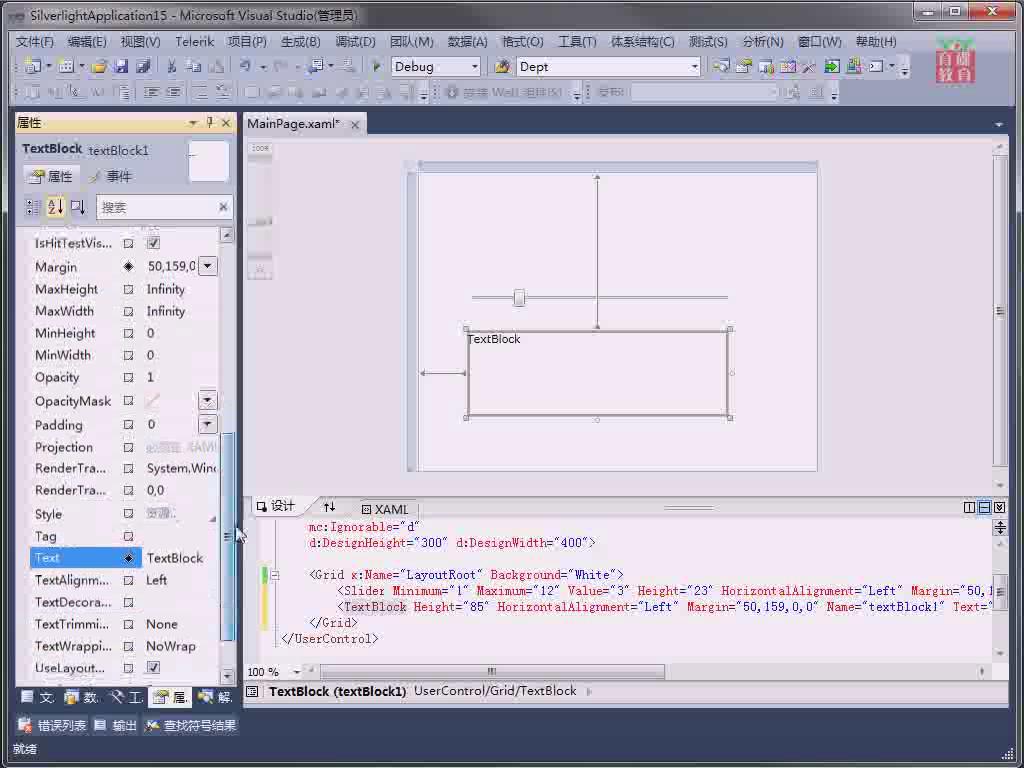
Task: Open Solution Explorer from the toolbar icon
Action: click(721, 66)
